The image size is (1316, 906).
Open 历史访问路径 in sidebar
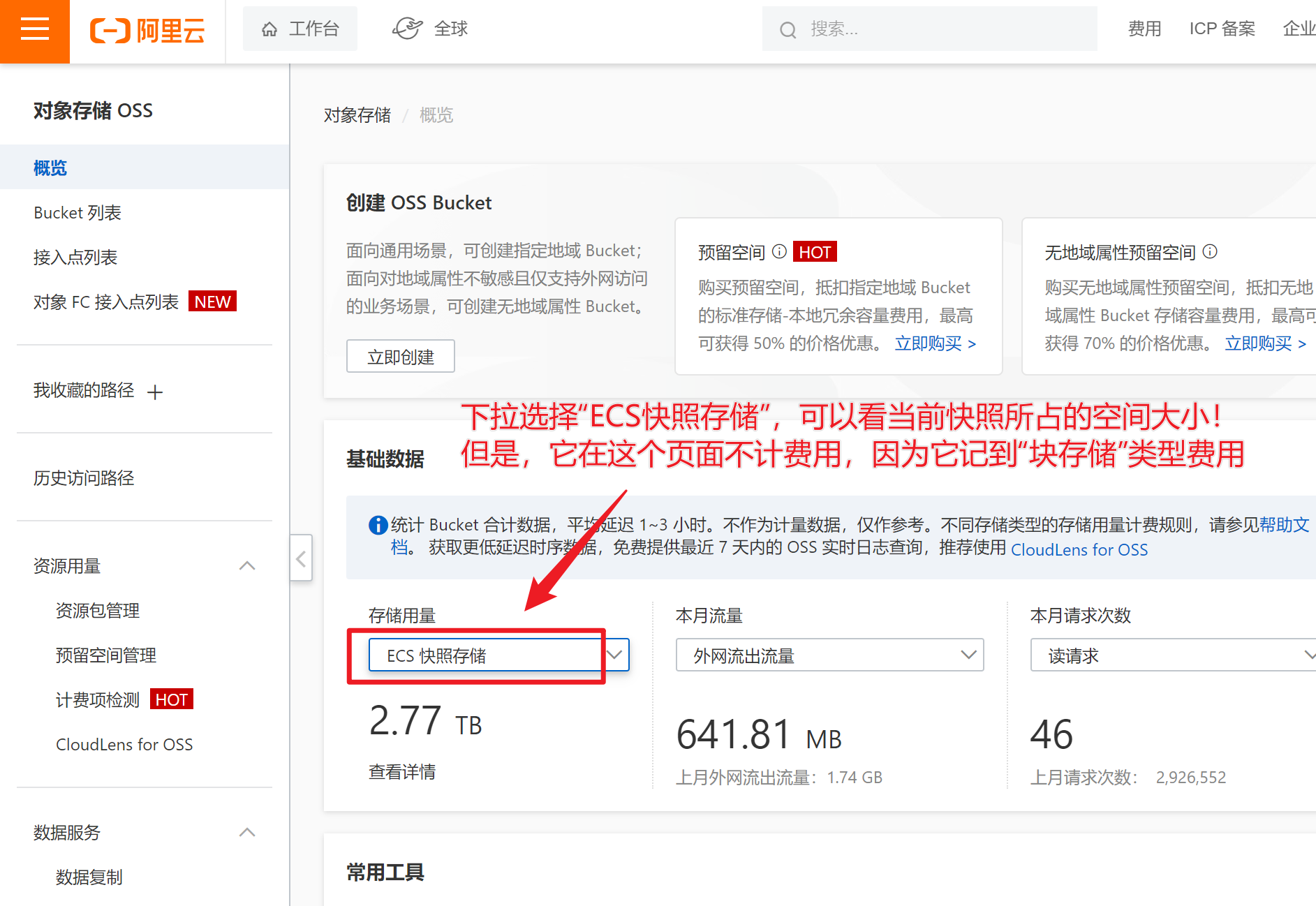[84, 478]
